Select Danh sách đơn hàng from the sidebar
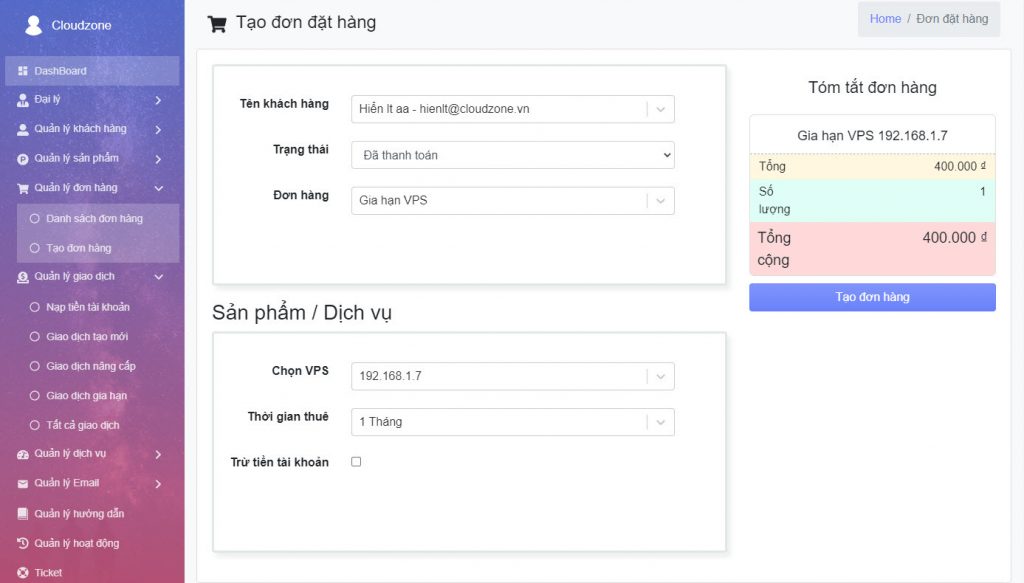1024x583 pixels. [x=97, y=218]
